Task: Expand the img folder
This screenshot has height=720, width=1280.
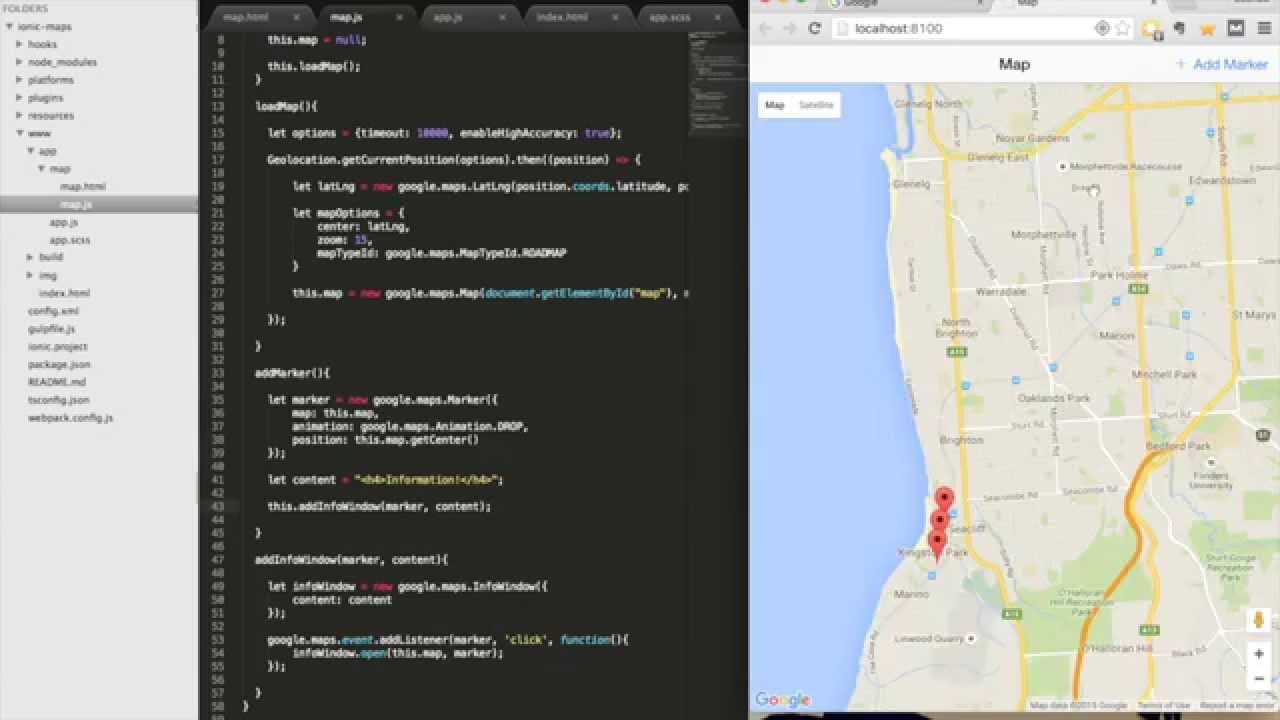Action: pos(30,275)
